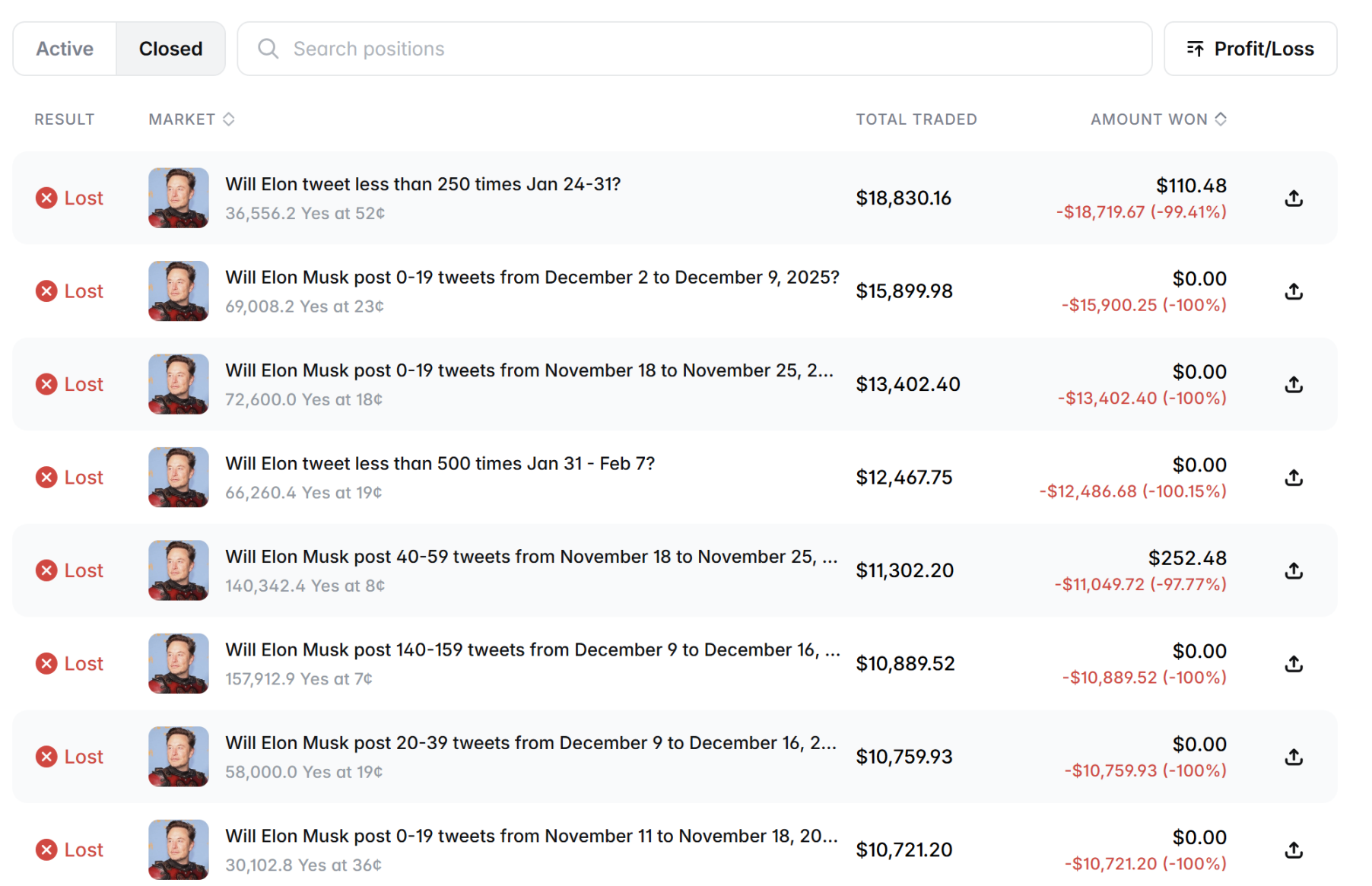Image resolution: width=1372 pixels, height=886 pixels.
Task: Click share icon for 40-59 tweets market
Action: pyautogui.click(x=1294, y=571)
